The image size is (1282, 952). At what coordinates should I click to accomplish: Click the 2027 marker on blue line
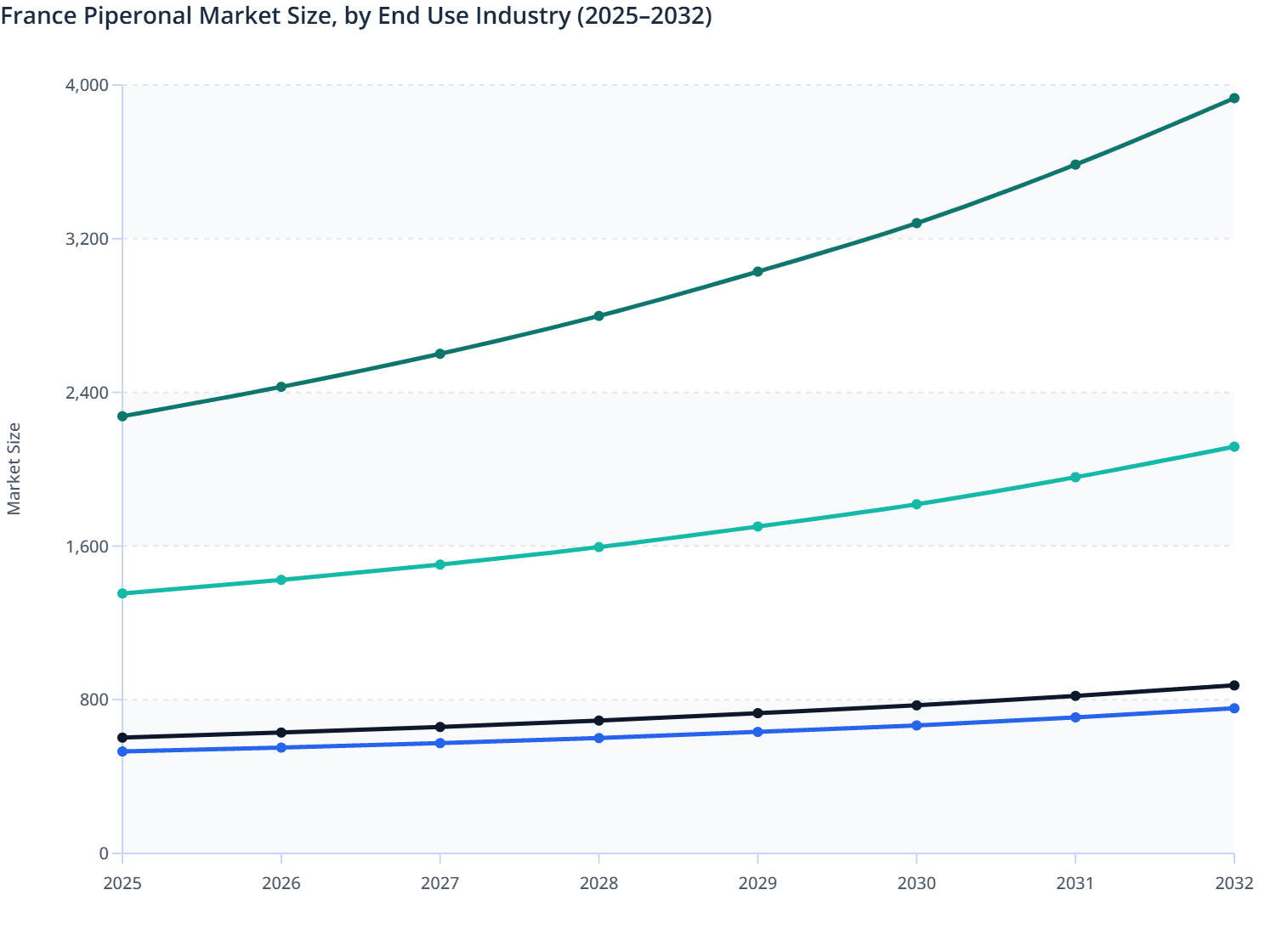(440, 742)
